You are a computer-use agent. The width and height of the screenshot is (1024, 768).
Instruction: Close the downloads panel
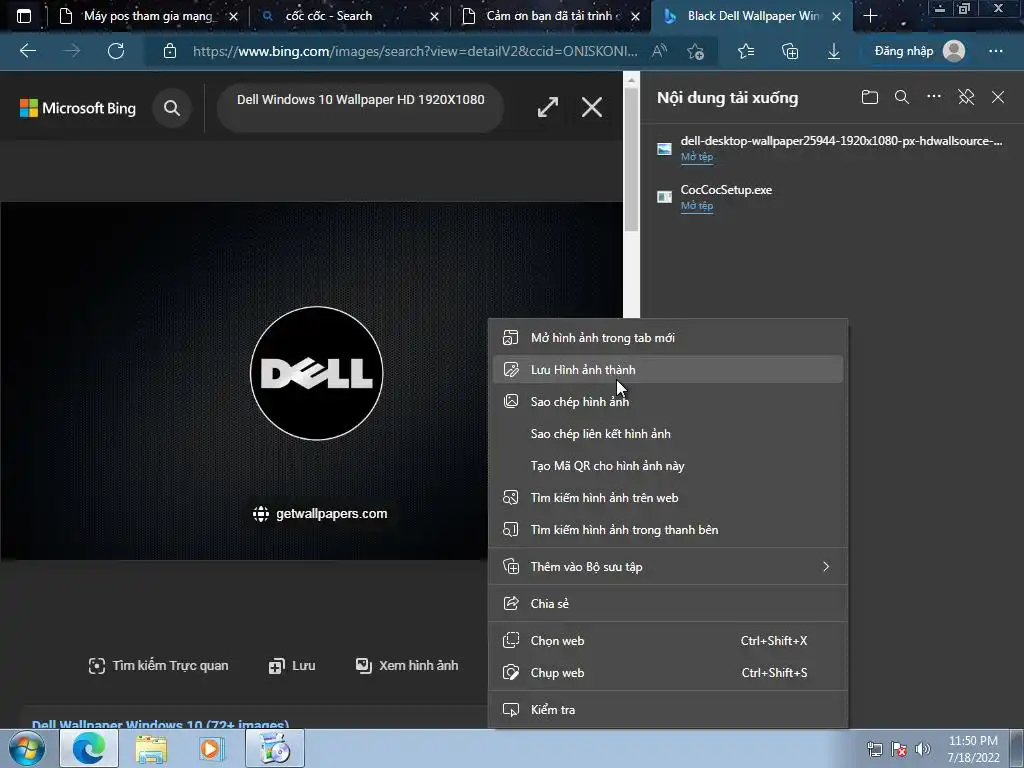998,97
